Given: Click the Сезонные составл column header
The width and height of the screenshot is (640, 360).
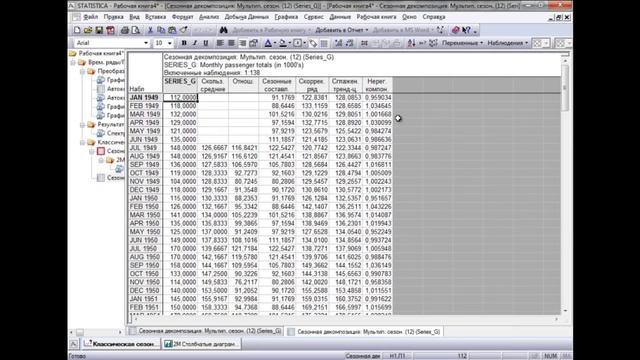Looking at the screenshot, I should pyautogui.click(x=277, y=85).
